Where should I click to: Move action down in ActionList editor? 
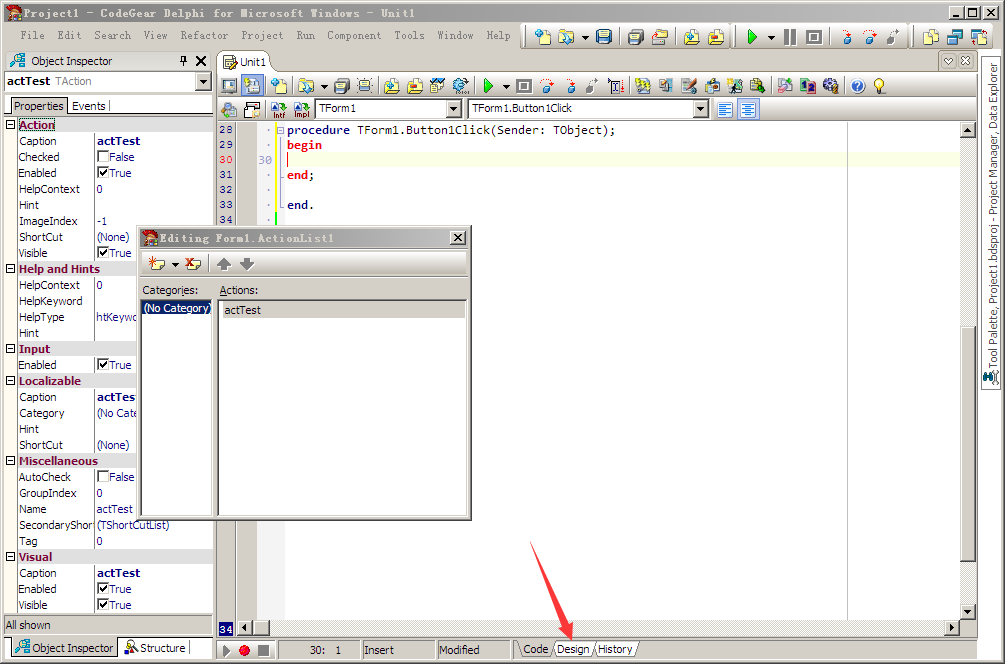pos(247,263)
